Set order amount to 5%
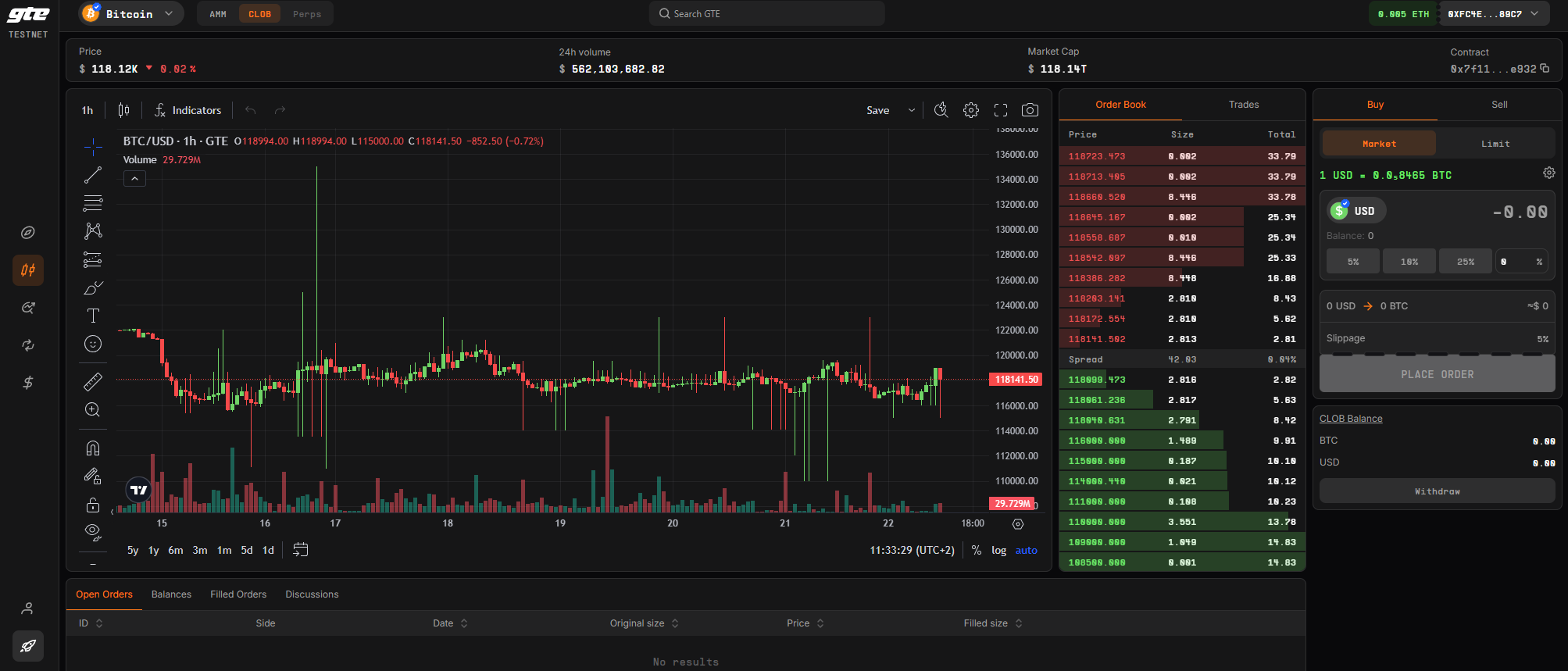This screenshot has width=1568, height=671. [1353, 262]
